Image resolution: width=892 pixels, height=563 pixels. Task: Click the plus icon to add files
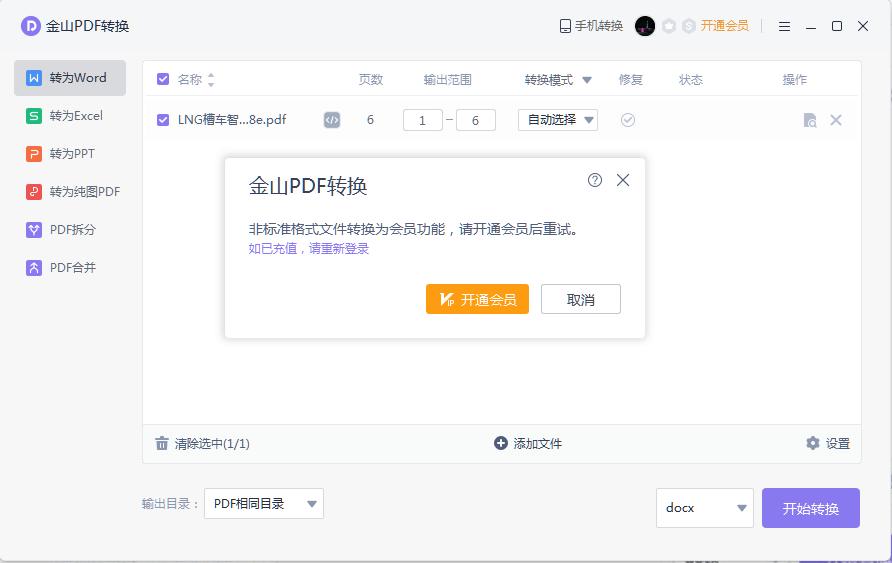pyautogui.click(x=501, y=443)
